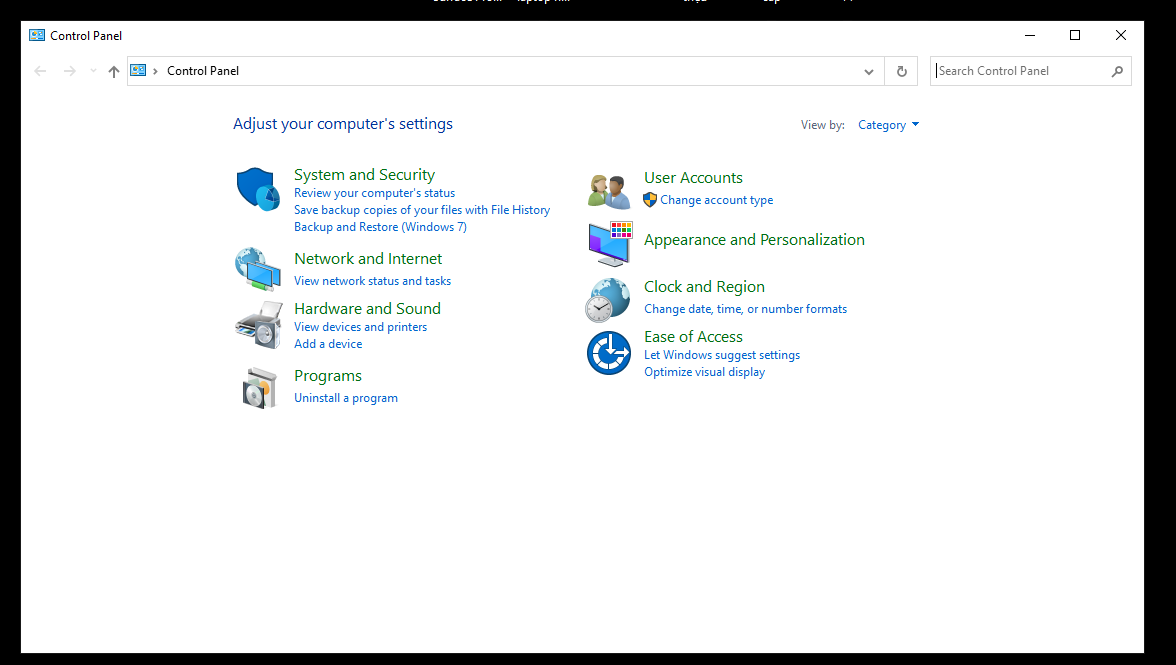Open Appearance and Personalization category

pos(754,240)
